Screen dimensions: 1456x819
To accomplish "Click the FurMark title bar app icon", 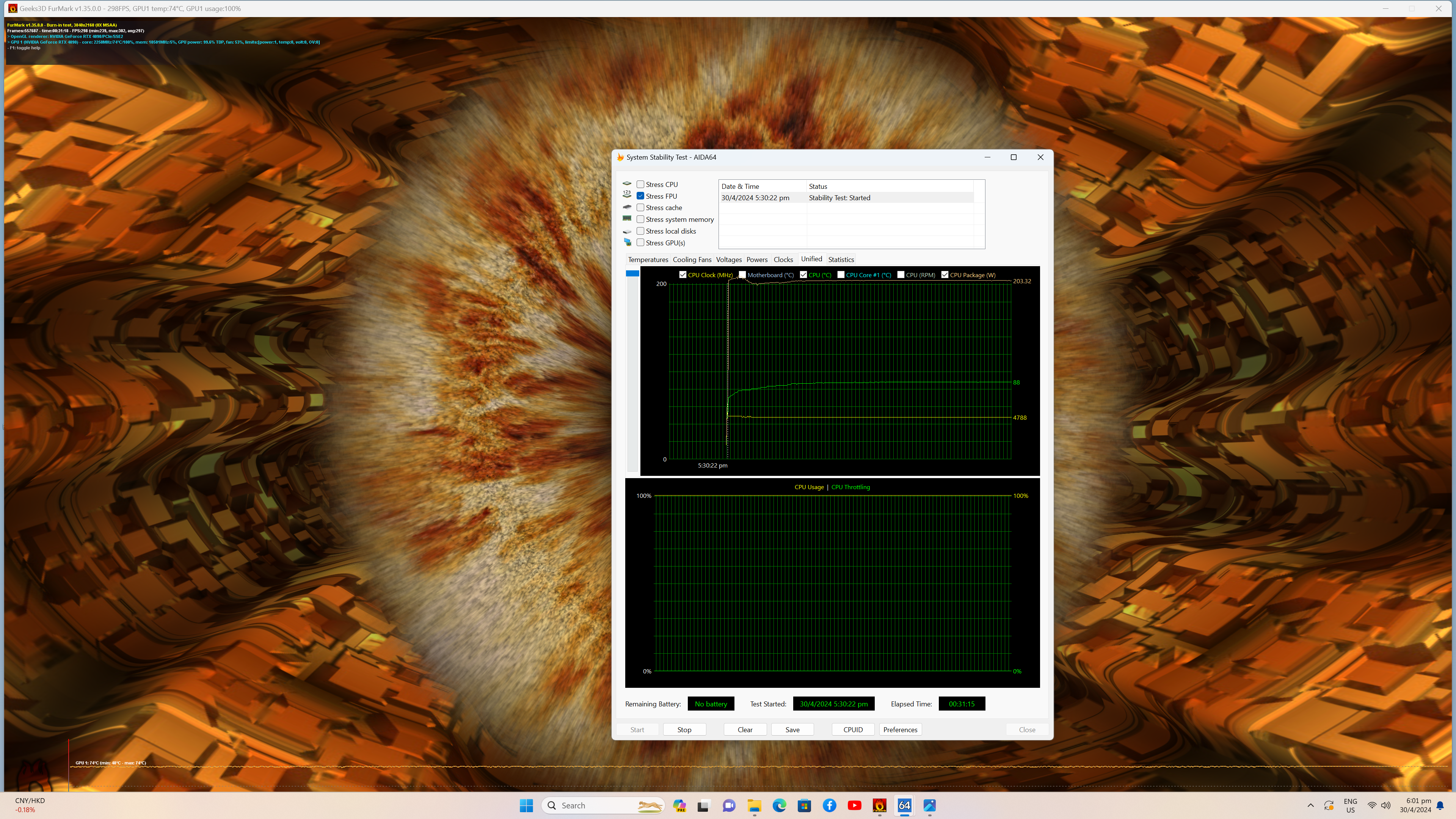I will (x=13, y=8).
